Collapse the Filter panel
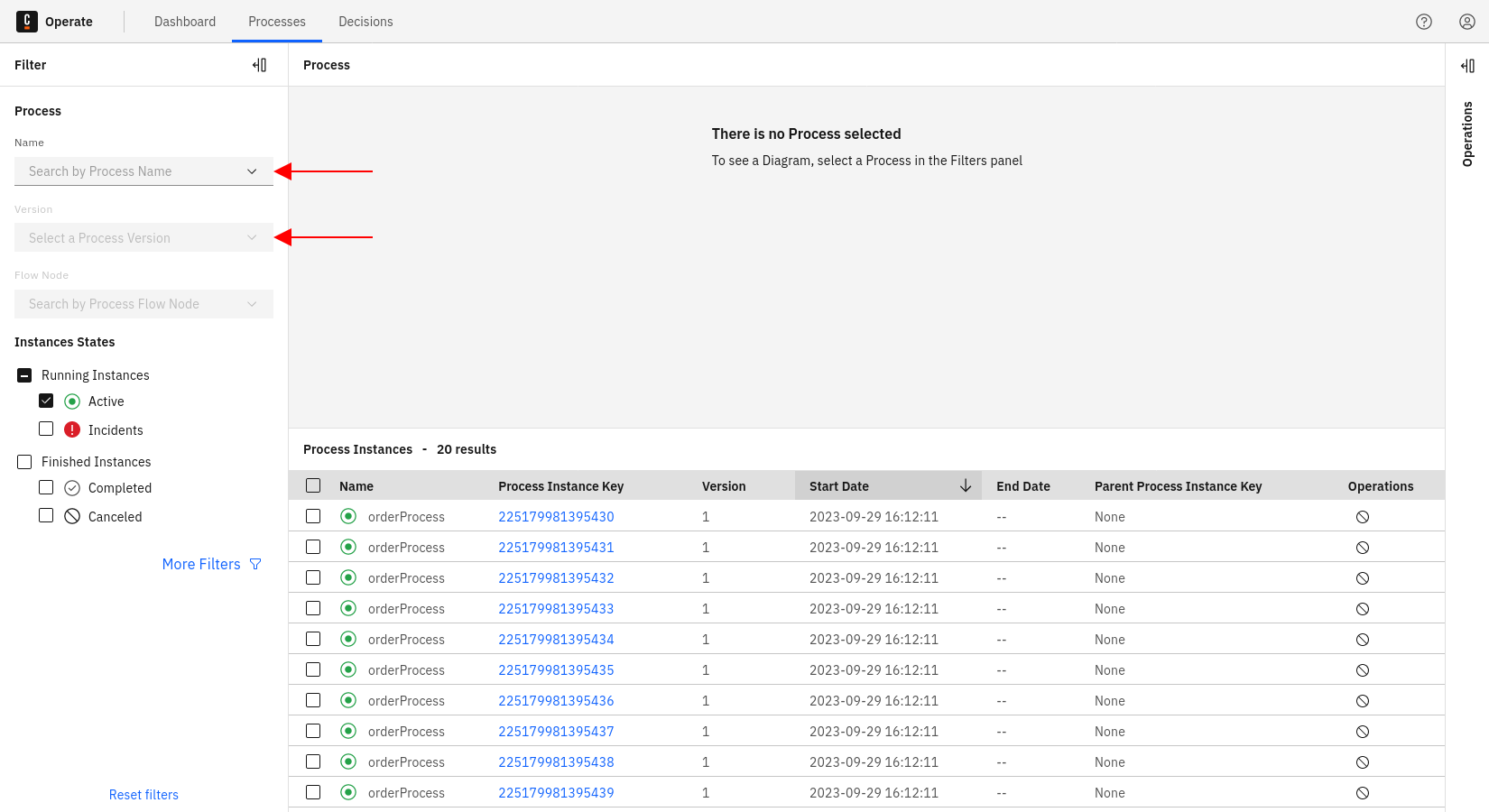Image resolution: width=1489 pixels, height=812 pixels. tap(260, 65)
